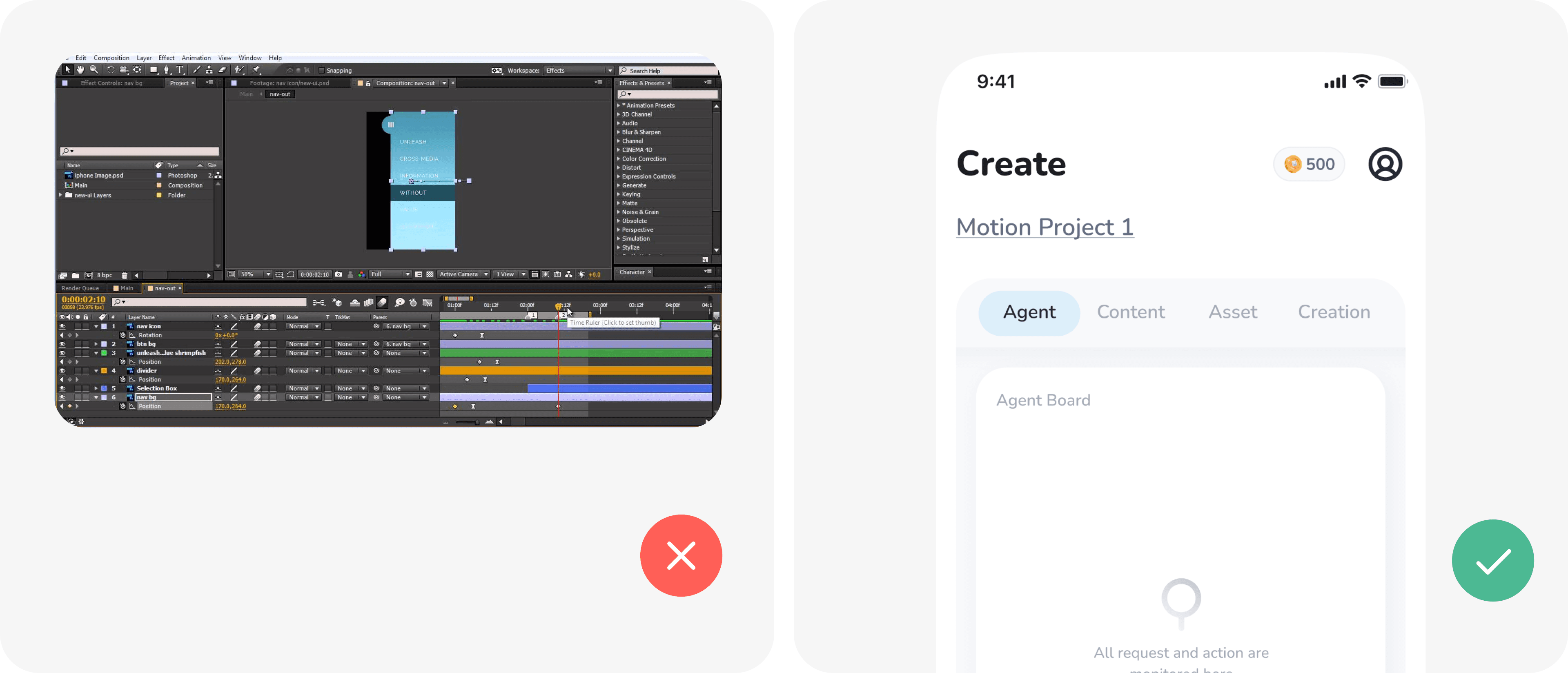The height and width of the screenshot is (673, 1568).
Task: Expand the new-ui Layers folder
Action: pyautogui.click(x=61, y=195)
